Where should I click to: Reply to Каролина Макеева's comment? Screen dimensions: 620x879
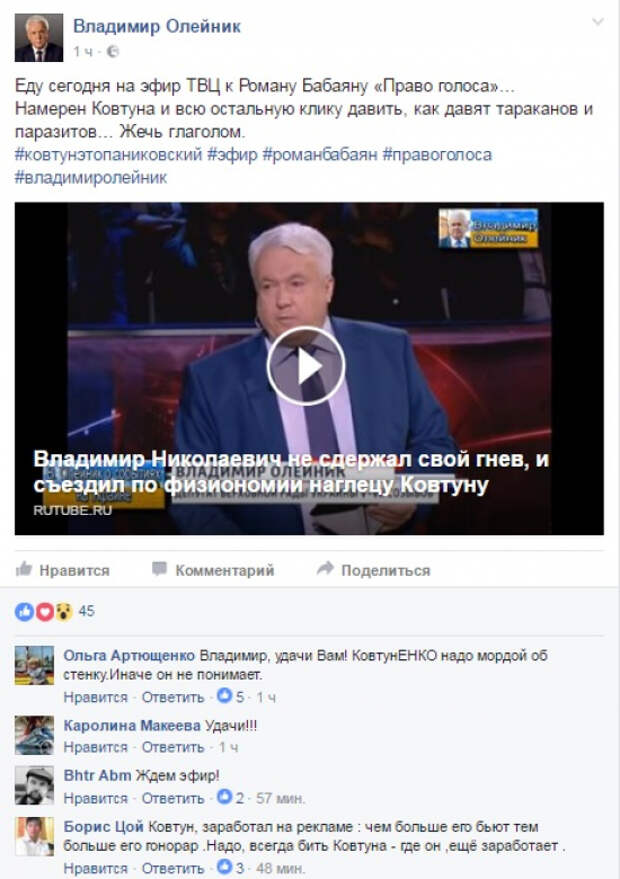173,747
